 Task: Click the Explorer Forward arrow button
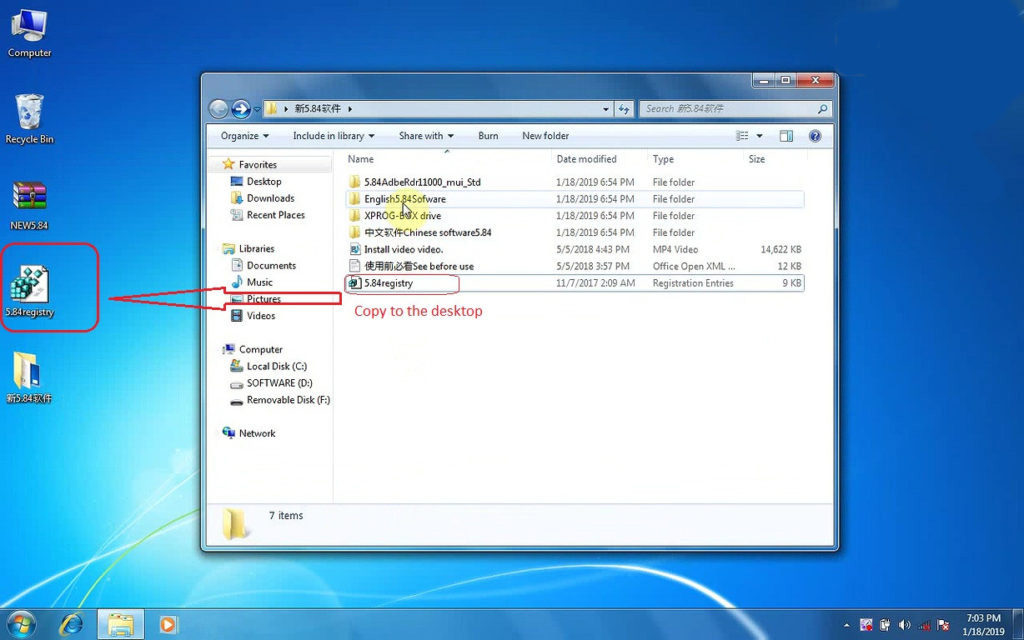click(241, 108)
